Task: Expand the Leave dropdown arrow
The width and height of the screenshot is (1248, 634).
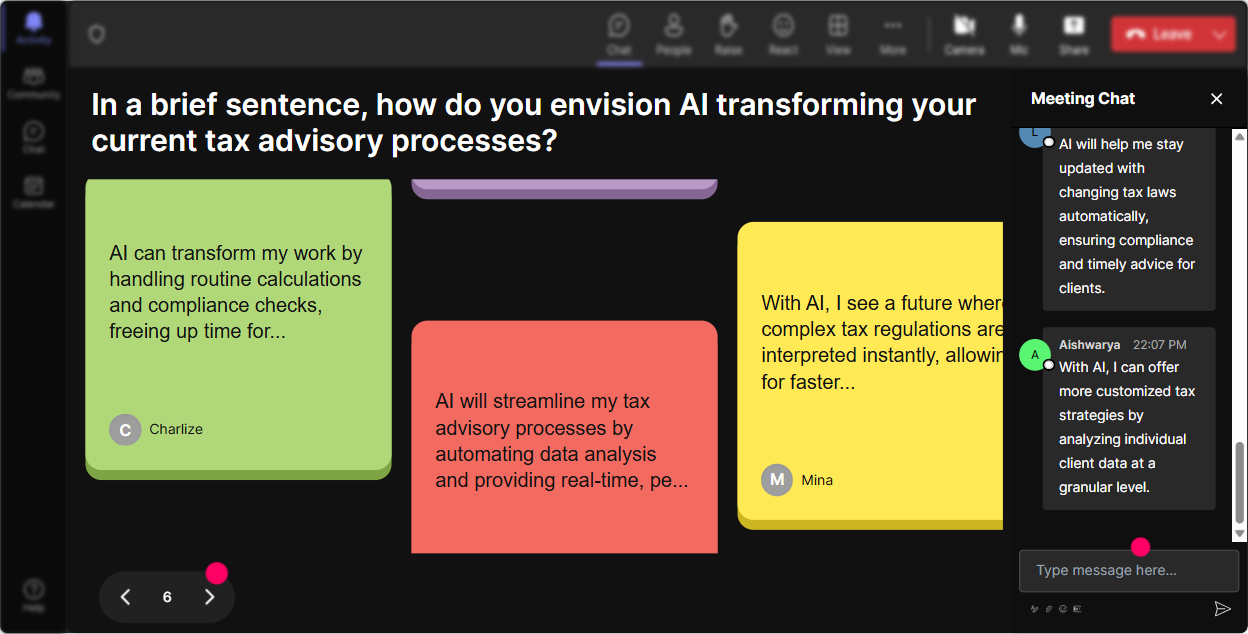Action: click(x=1220, y=34)
